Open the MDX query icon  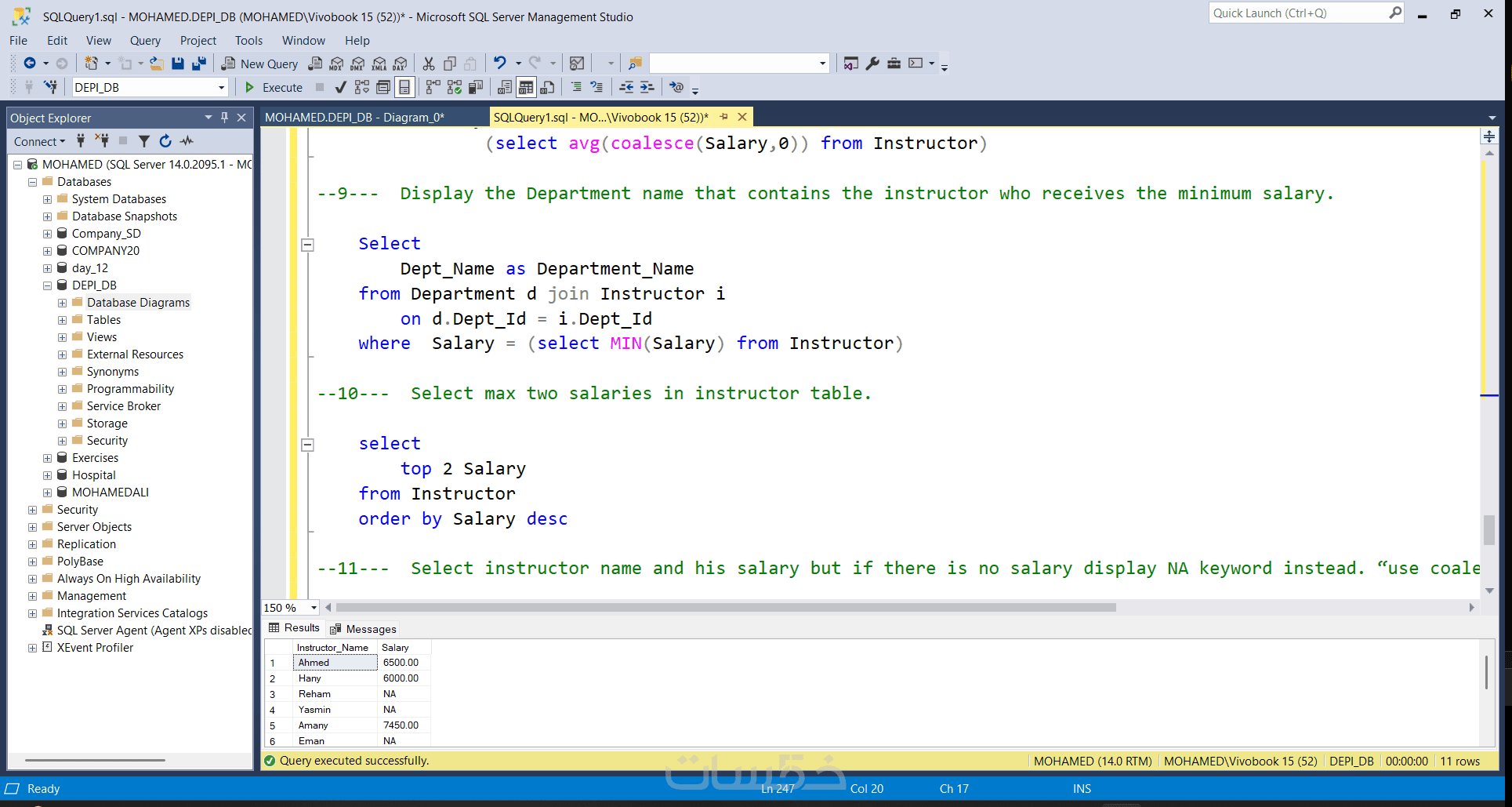click(x=337, y=64)
